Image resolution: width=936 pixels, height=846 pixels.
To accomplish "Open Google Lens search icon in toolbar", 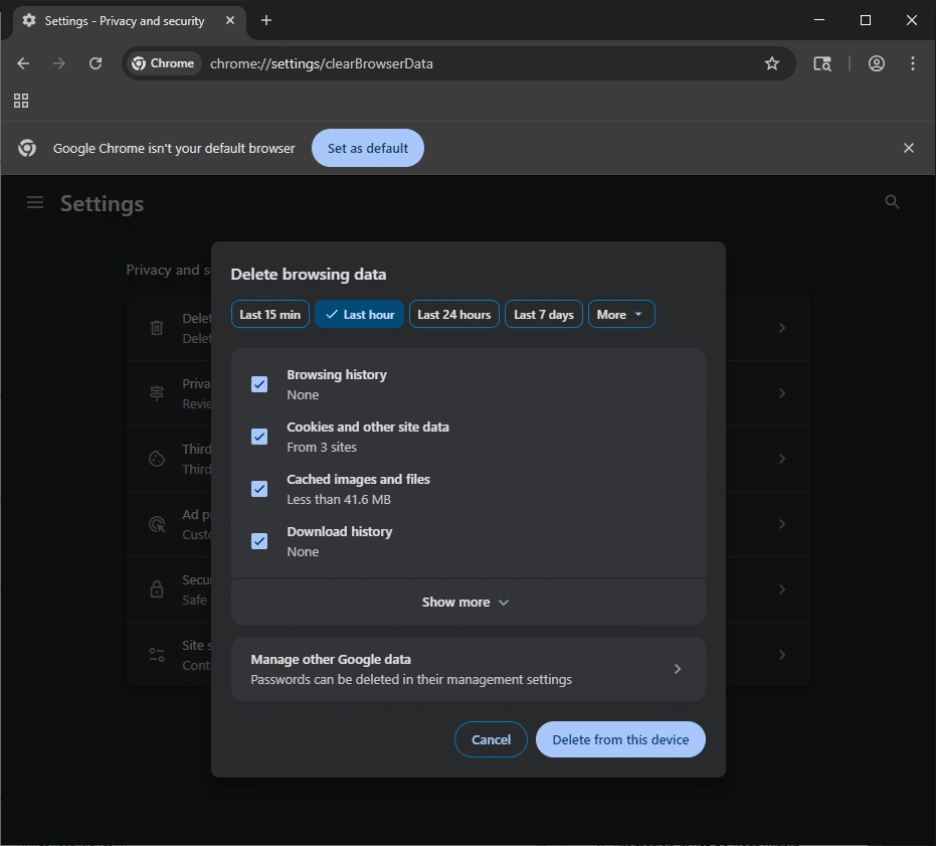I will pyautogui.click(x=822, y=63).
